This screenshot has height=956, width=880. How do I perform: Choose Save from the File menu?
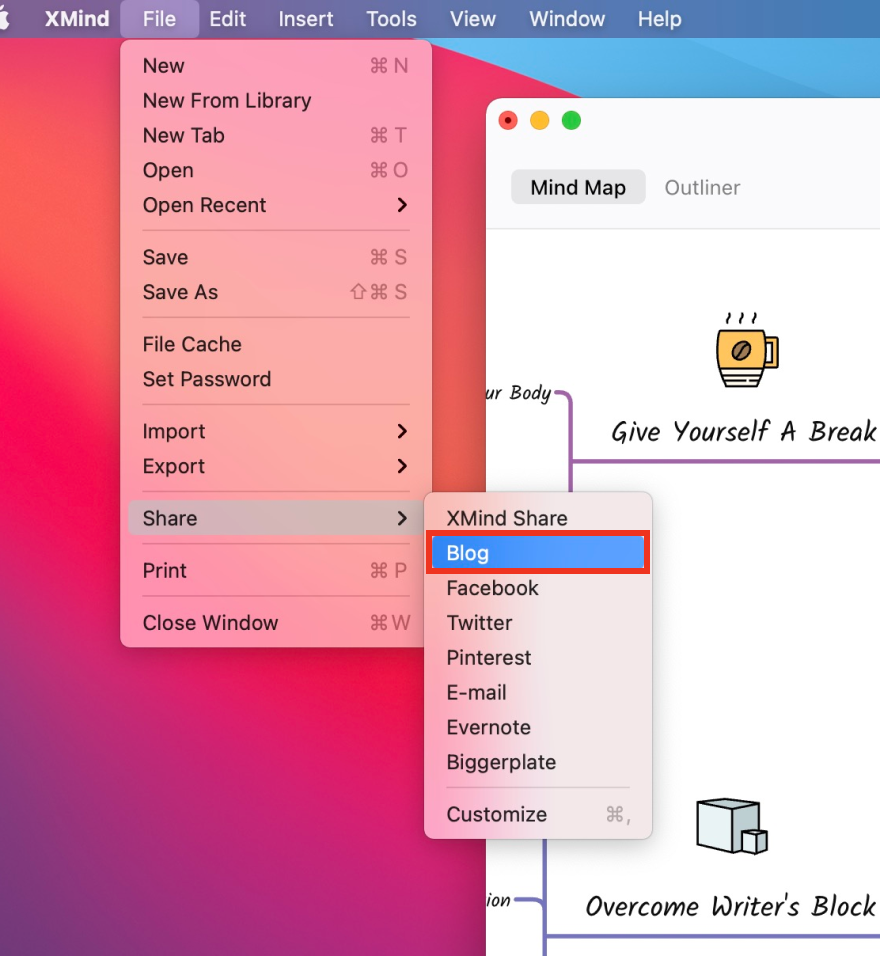point(276,257)
